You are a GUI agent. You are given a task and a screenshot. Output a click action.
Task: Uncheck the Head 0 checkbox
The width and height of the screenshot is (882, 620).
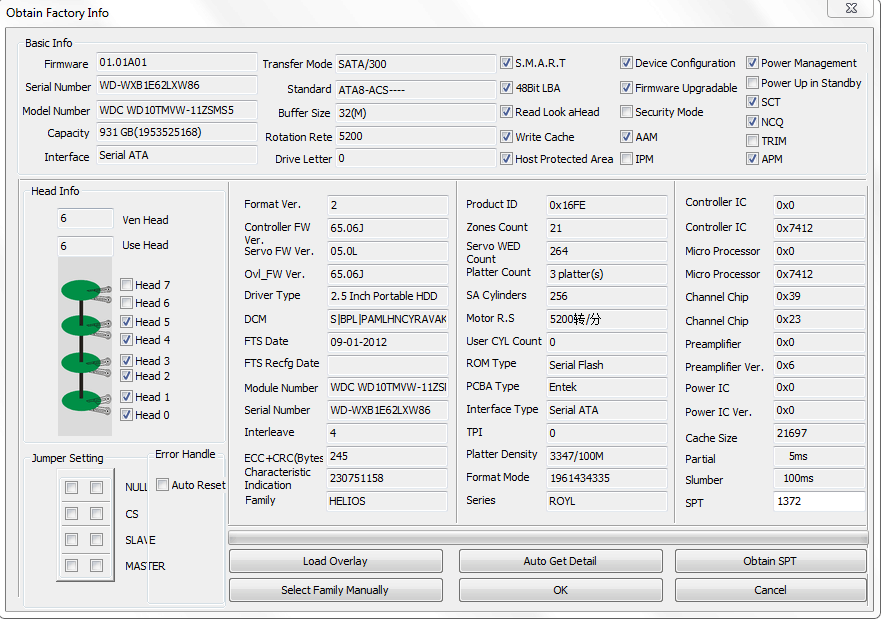point(127,415)
